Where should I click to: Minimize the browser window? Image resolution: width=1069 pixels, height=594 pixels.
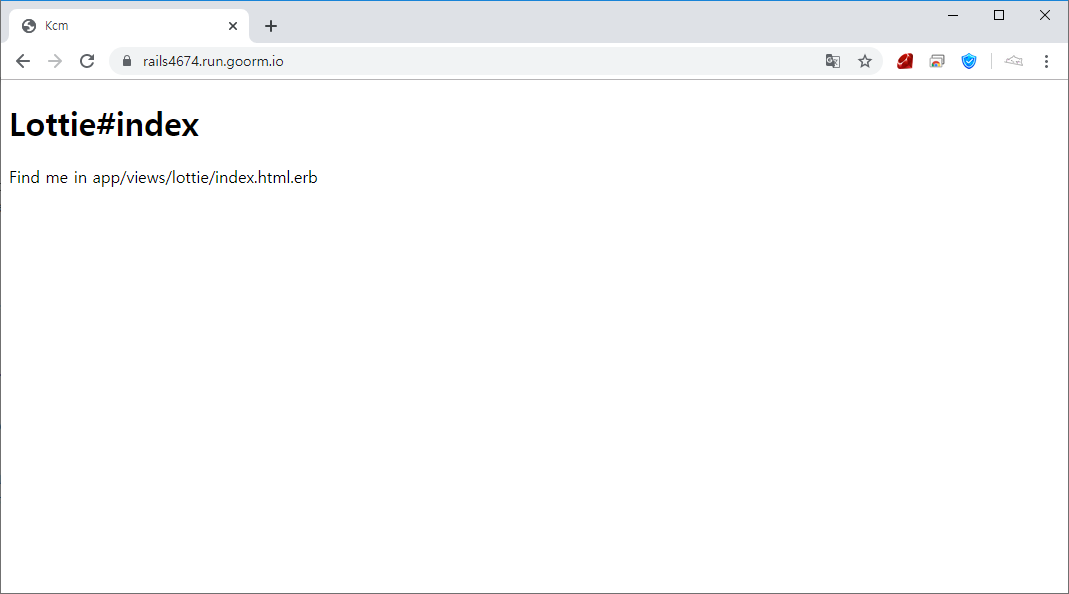953,15
